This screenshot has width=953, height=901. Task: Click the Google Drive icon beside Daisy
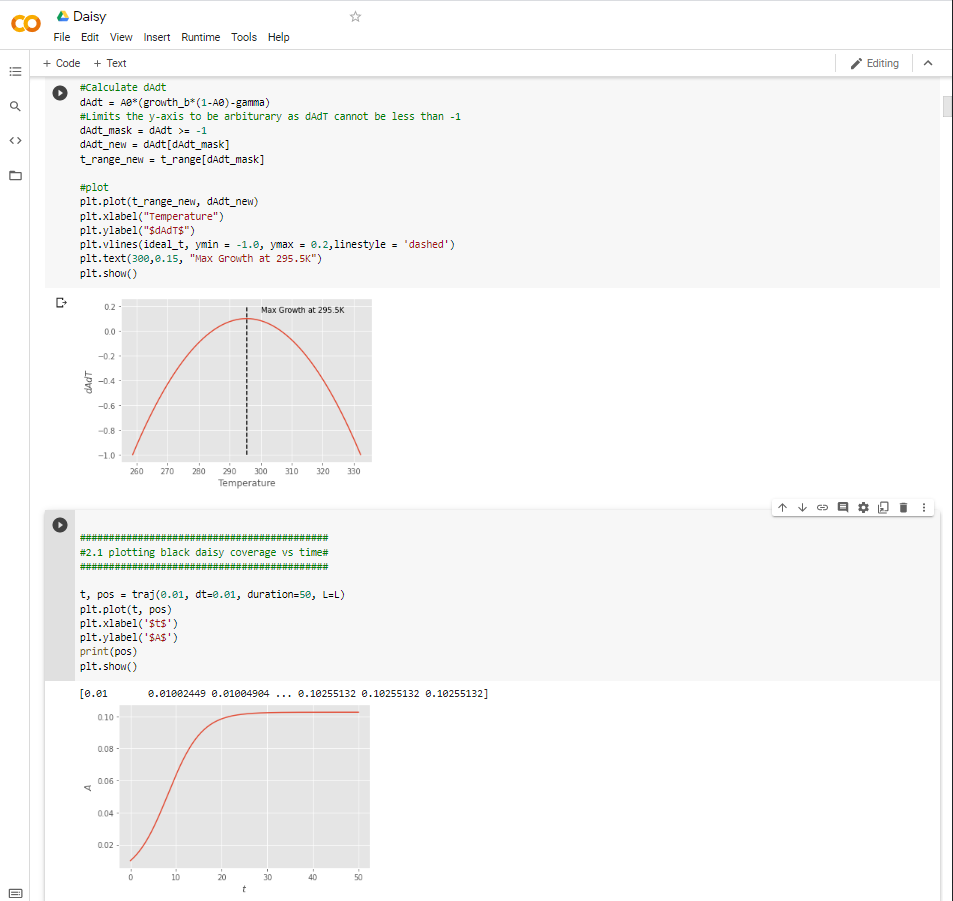(x=63, y=16)
